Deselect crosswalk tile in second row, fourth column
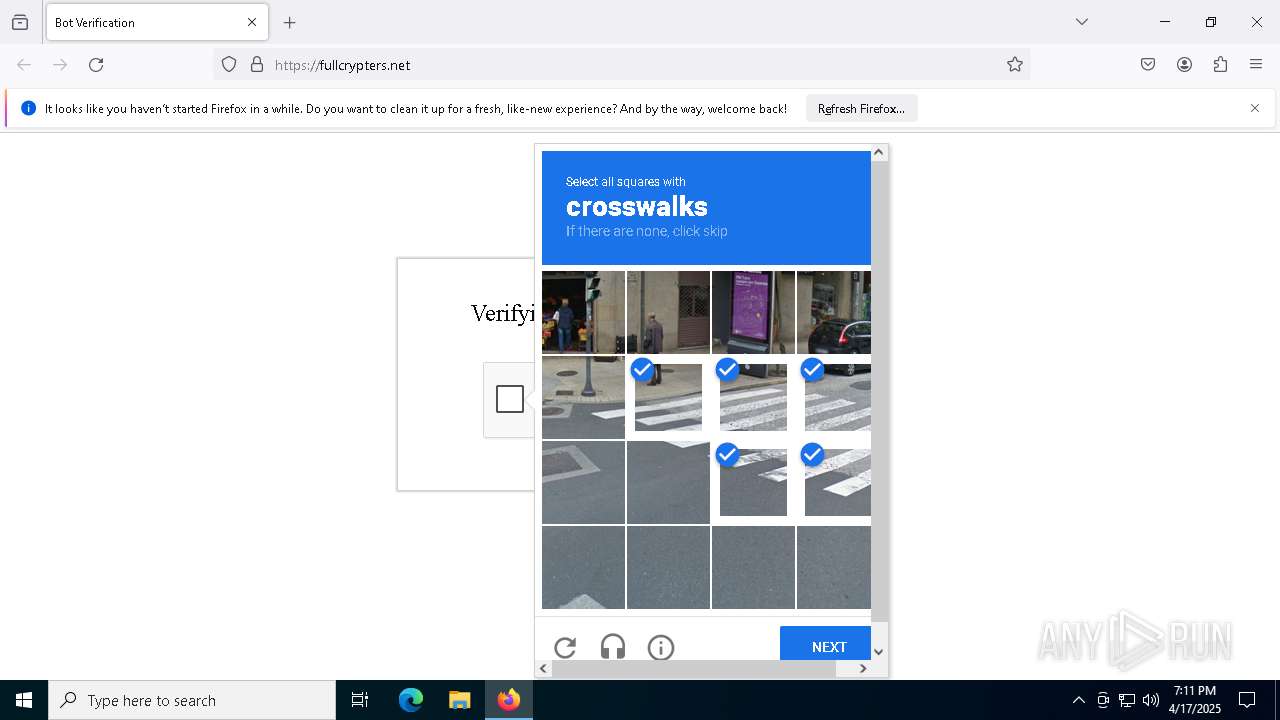 834,397
